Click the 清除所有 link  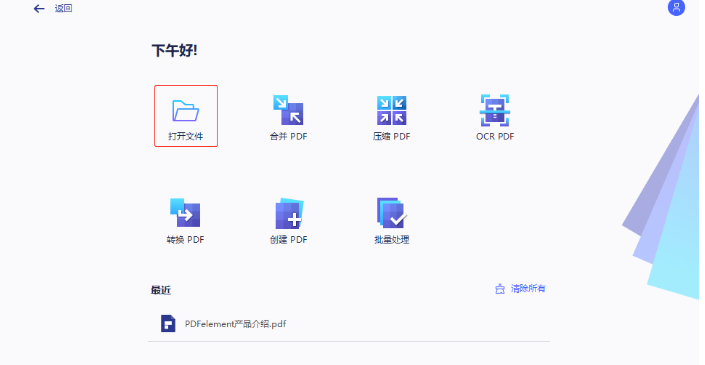coord(528,289)
